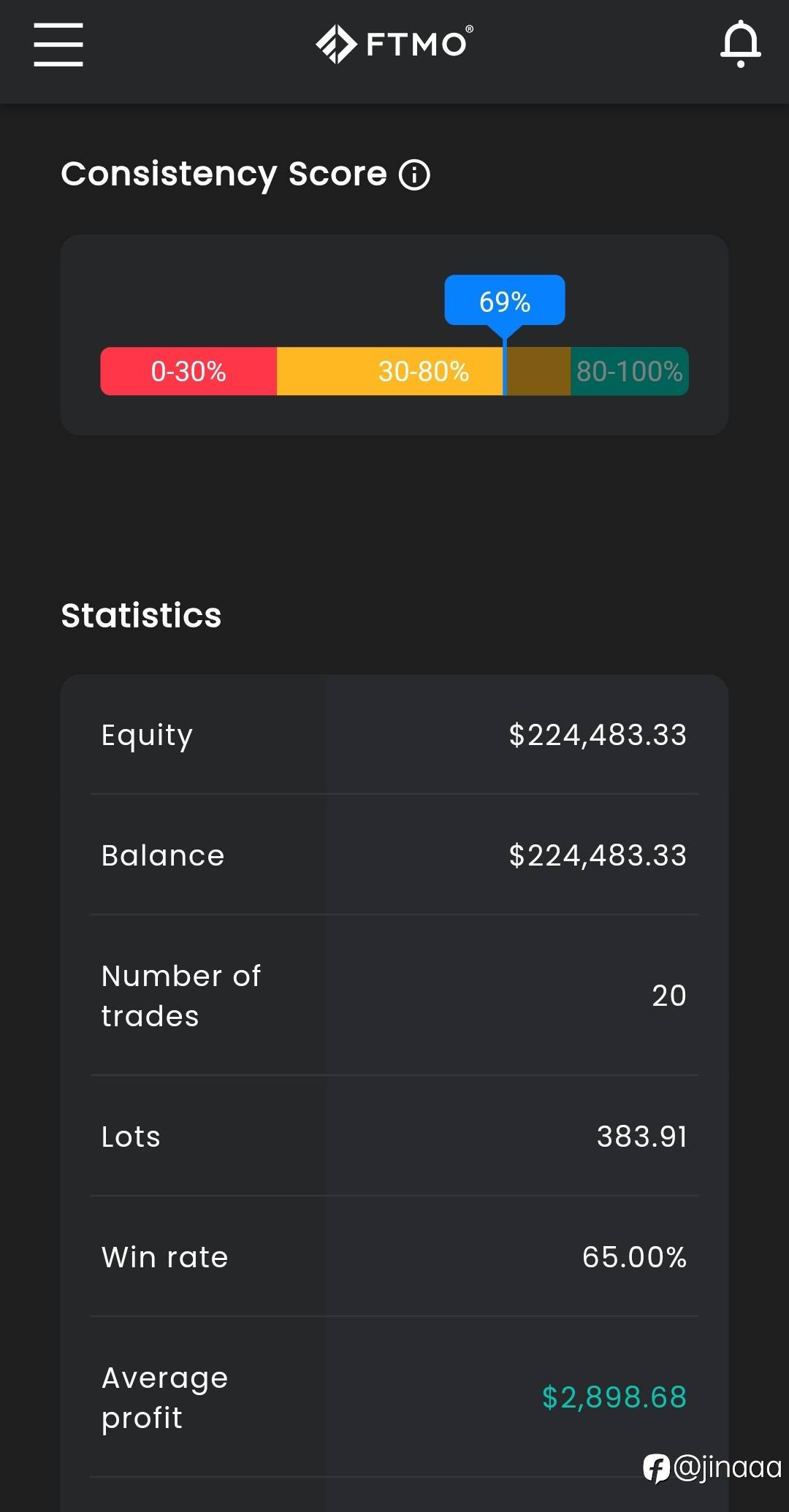Click the Equity label text
The width and height of the screenshot is (789, 1512).
(147, 736)
